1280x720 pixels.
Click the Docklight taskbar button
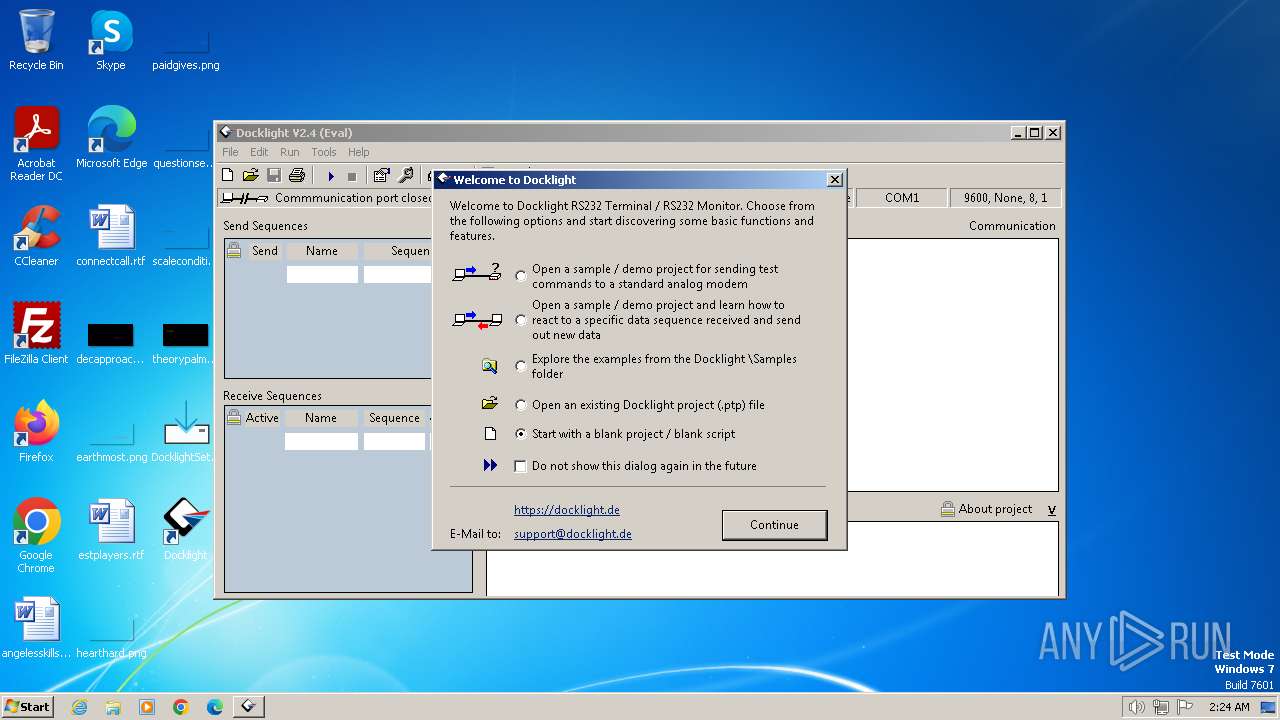click(248, 707)
